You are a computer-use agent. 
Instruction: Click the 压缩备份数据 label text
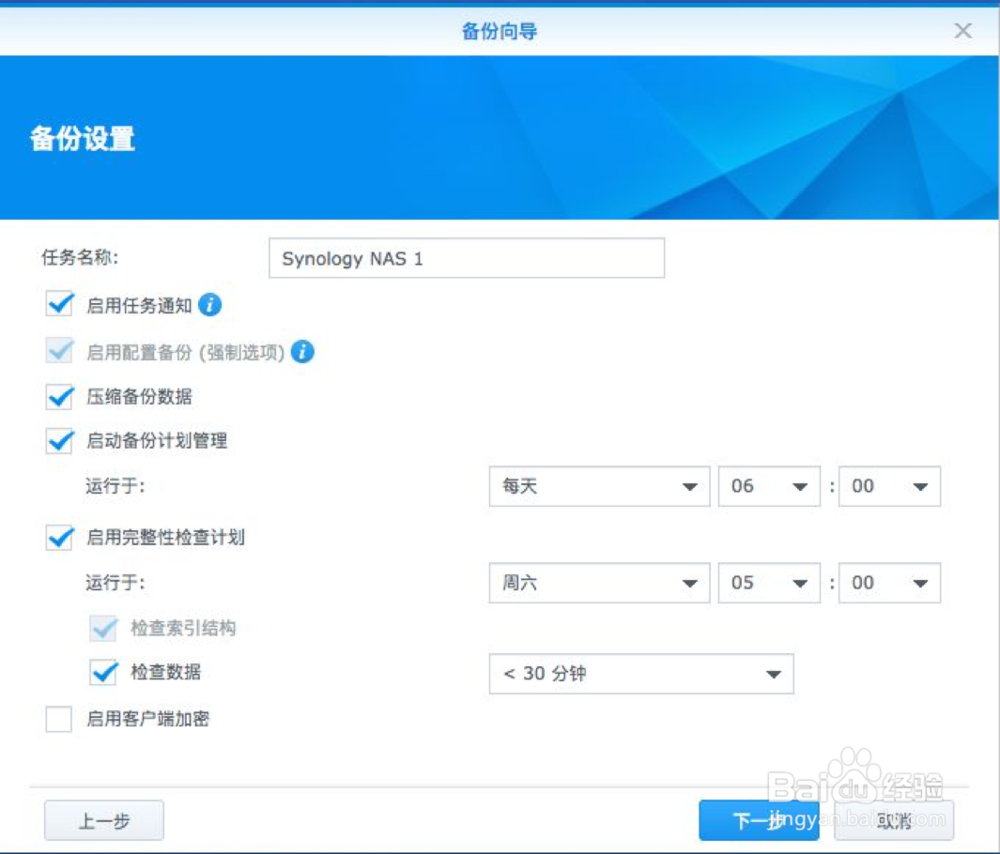point(139,397)
